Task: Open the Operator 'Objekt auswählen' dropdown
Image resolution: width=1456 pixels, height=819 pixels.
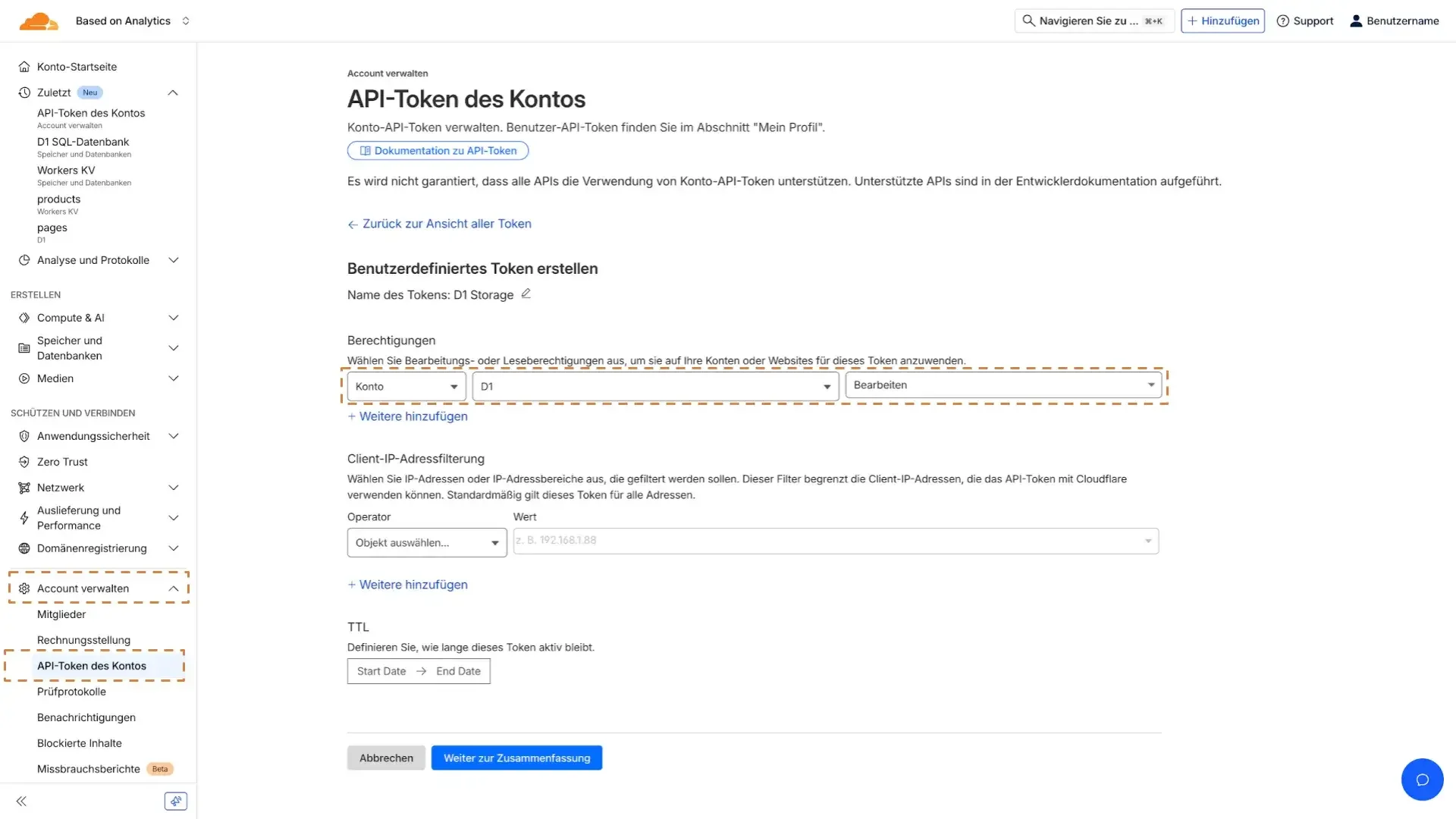Action: click(426, 543)
